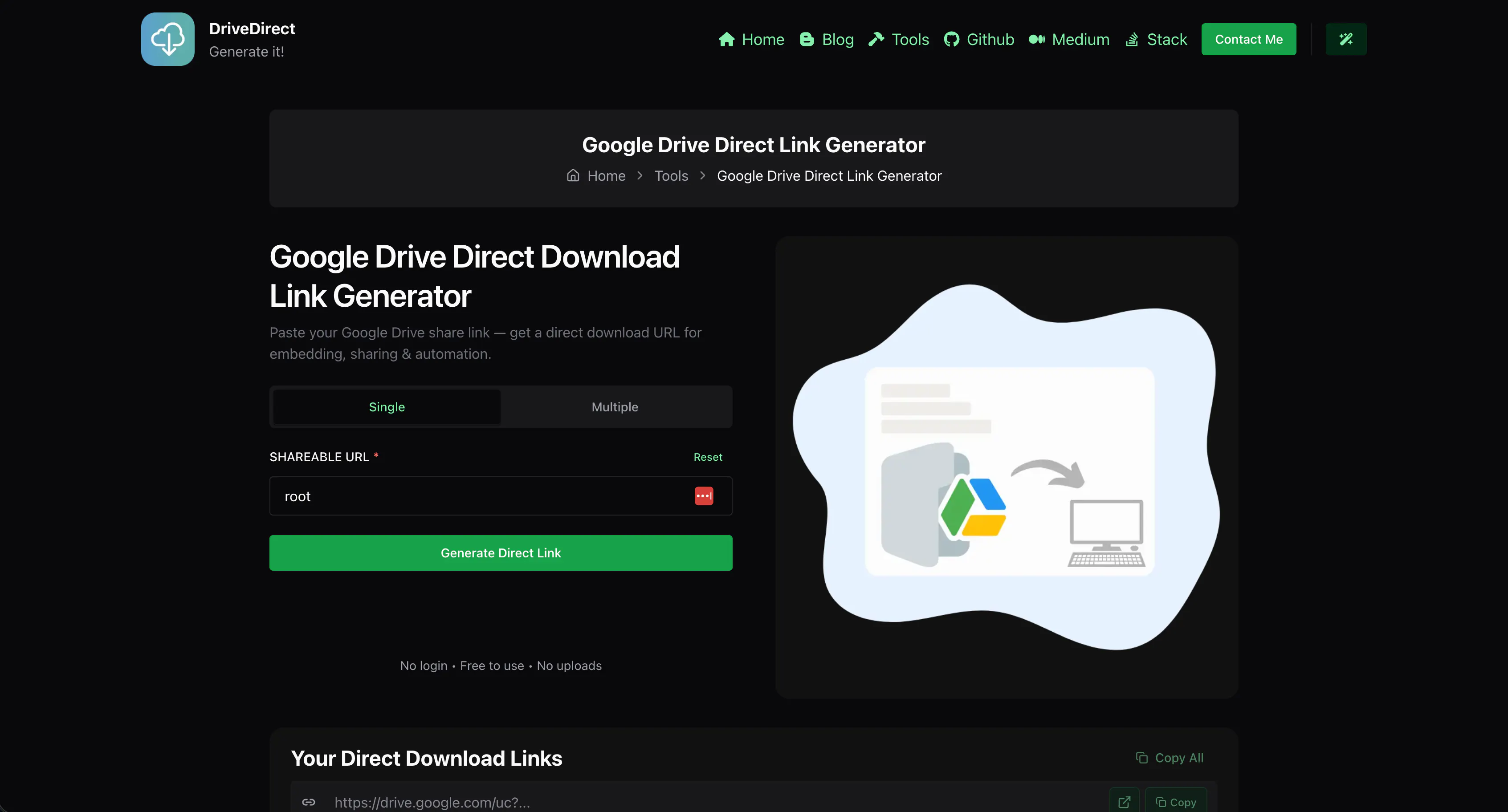Viewport: 1508px width, 812px height.
Task: Click the breadcrumb Tools link
Action: click(671, 175)
